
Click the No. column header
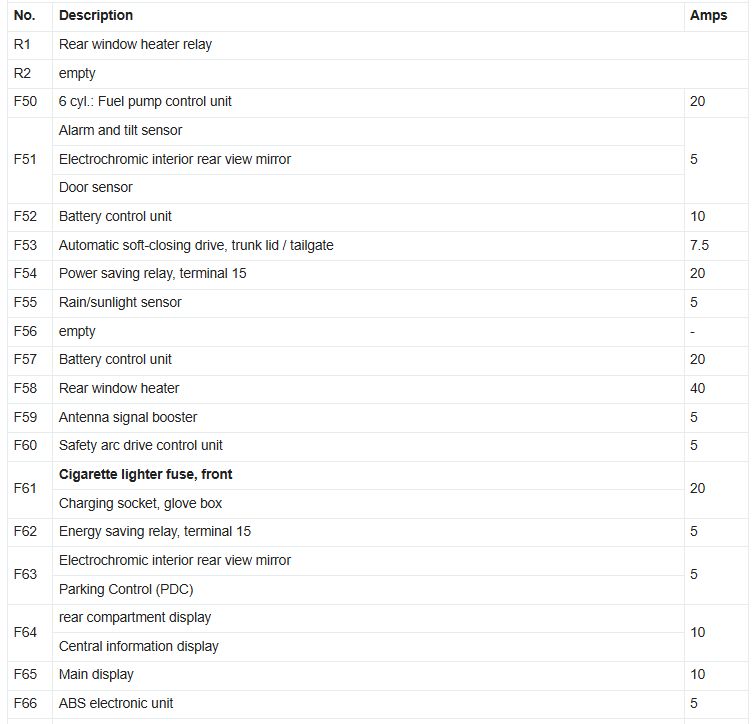(x=25, y=15)
